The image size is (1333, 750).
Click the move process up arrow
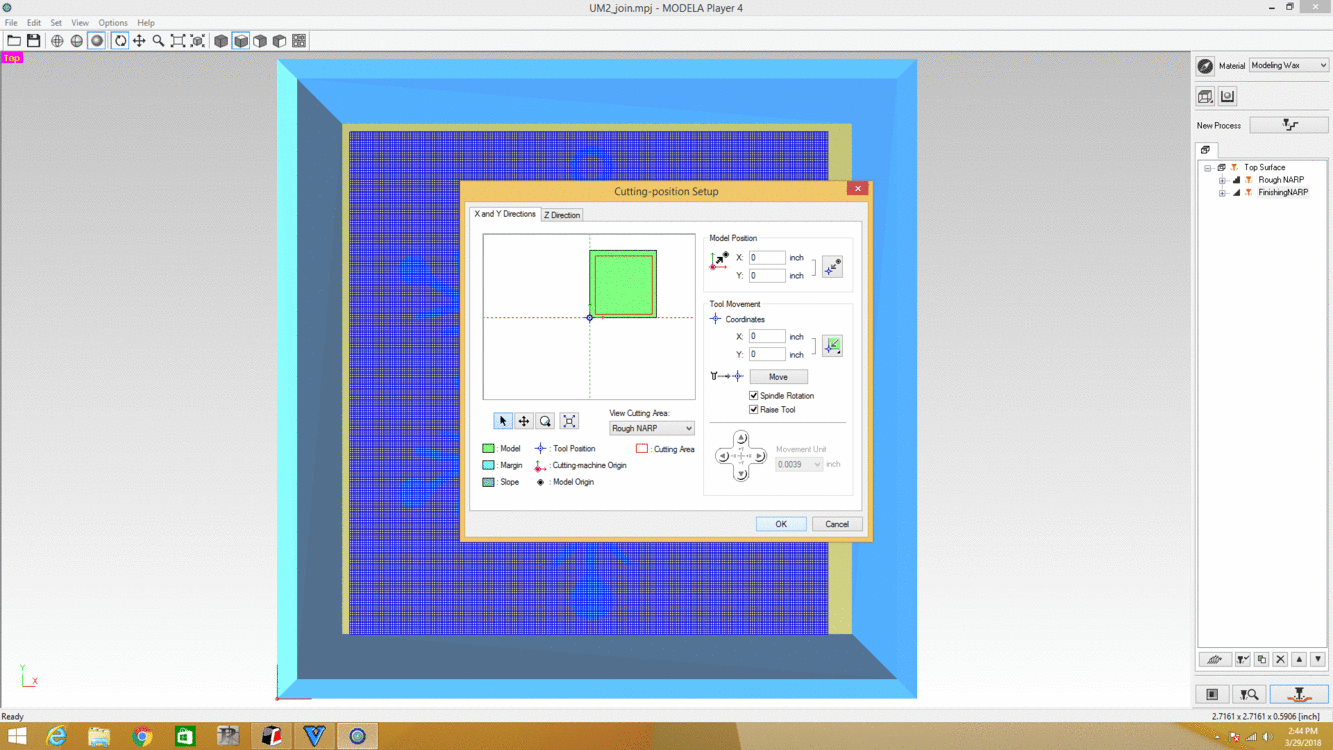[x=1299, y=660]
